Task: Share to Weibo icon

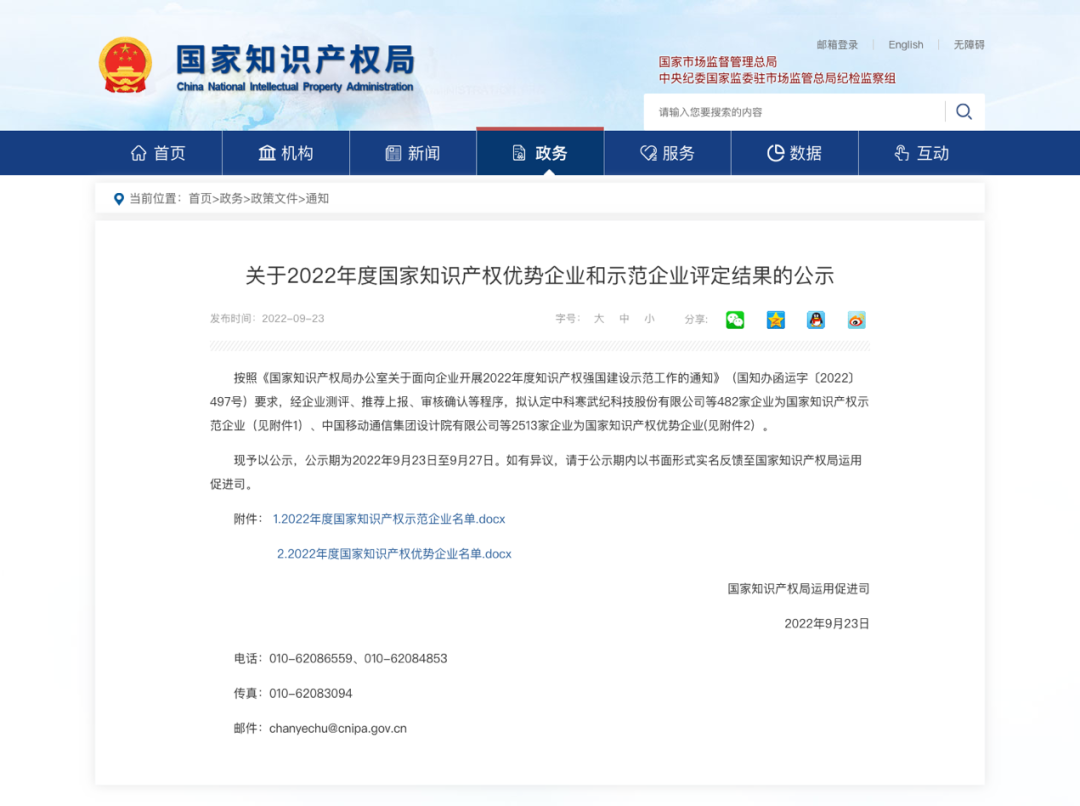Action: point(856,320)
